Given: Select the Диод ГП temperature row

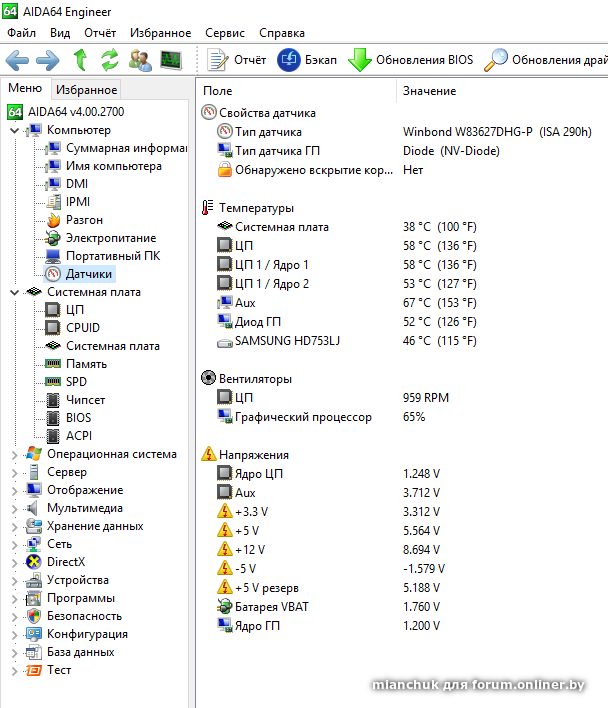Looking at the screenshot, I should pyautogui.click(x=346, y=322).
